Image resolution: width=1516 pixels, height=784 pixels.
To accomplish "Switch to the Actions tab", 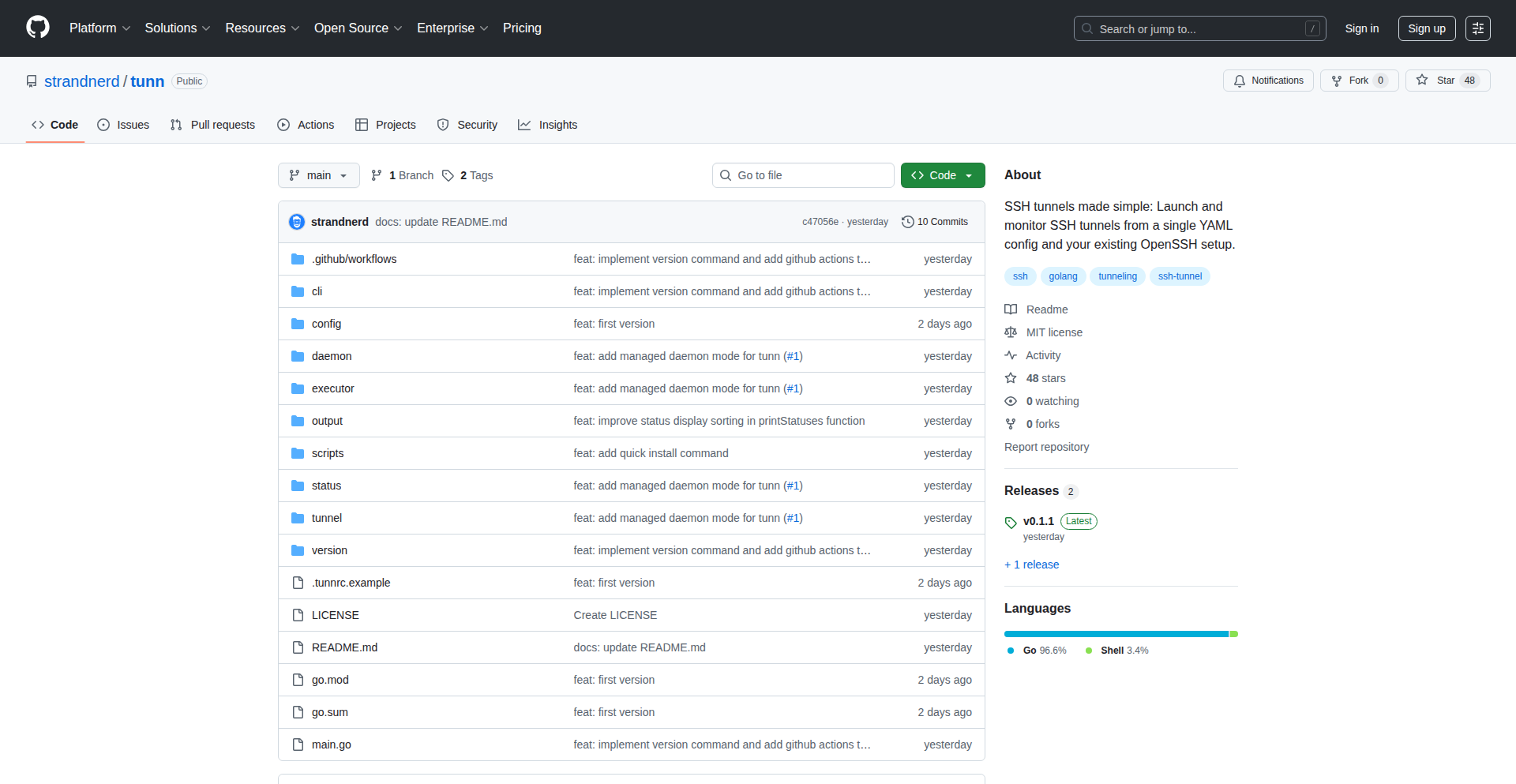I will (306, 125).
